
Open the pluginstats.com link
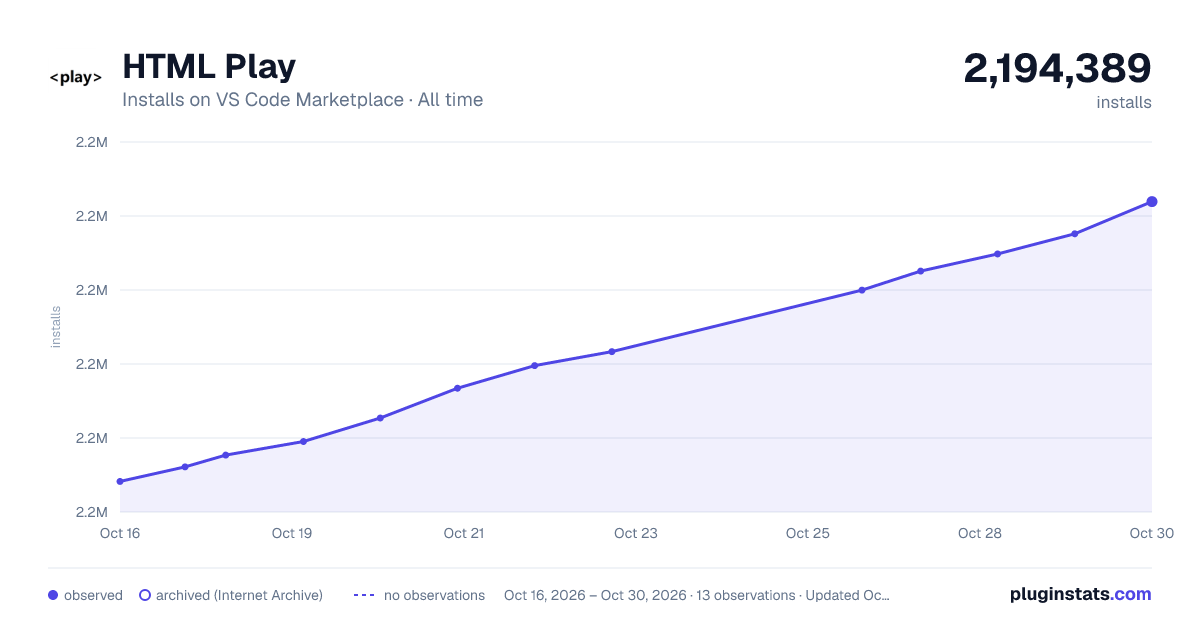[1081, 594]
